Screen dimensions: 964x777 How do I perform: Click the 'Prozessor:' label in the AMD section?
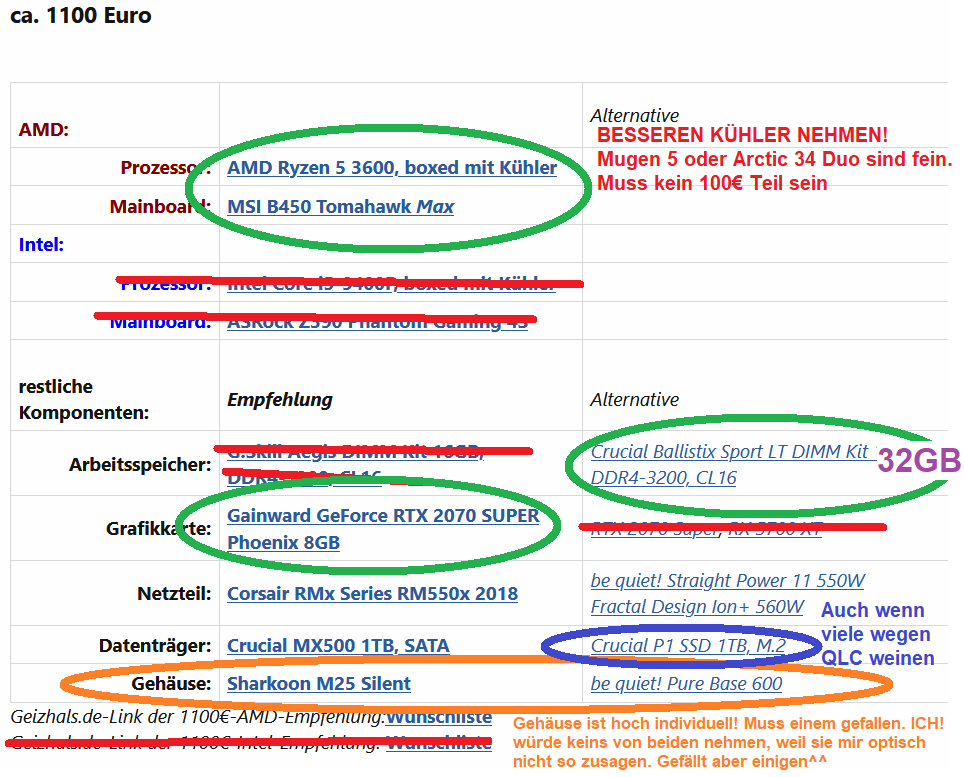pos(166,168)
